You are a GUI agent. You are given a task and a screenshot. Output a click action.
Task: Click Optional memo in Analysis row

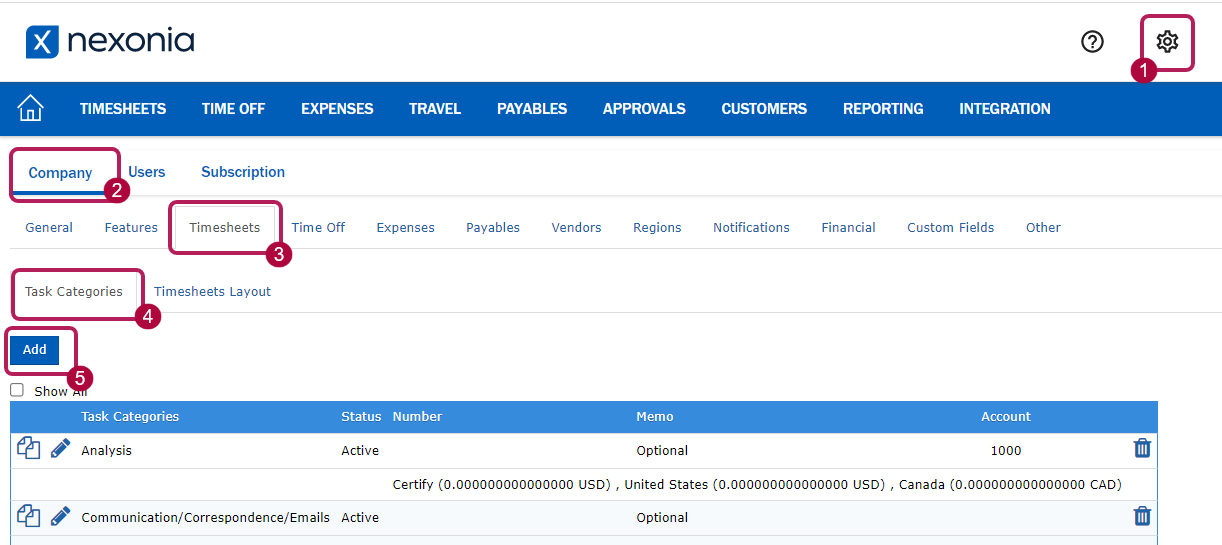click(662, 451)
